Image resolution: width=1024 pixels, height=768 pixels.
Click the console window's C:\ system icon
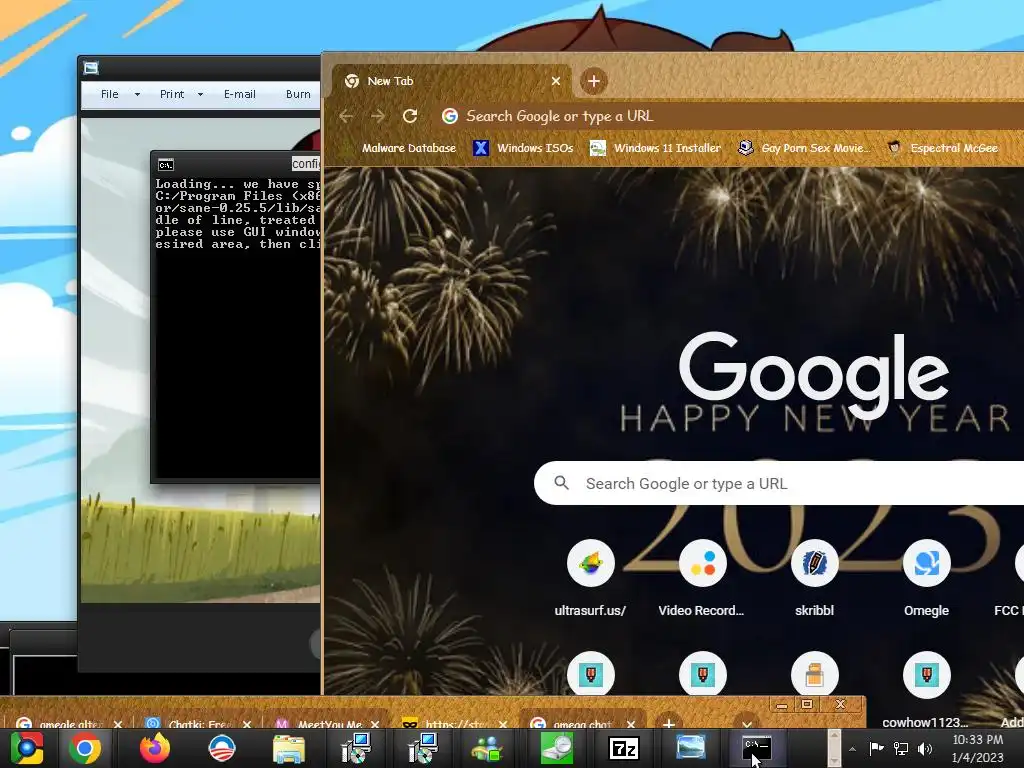[x=166, y=165]
